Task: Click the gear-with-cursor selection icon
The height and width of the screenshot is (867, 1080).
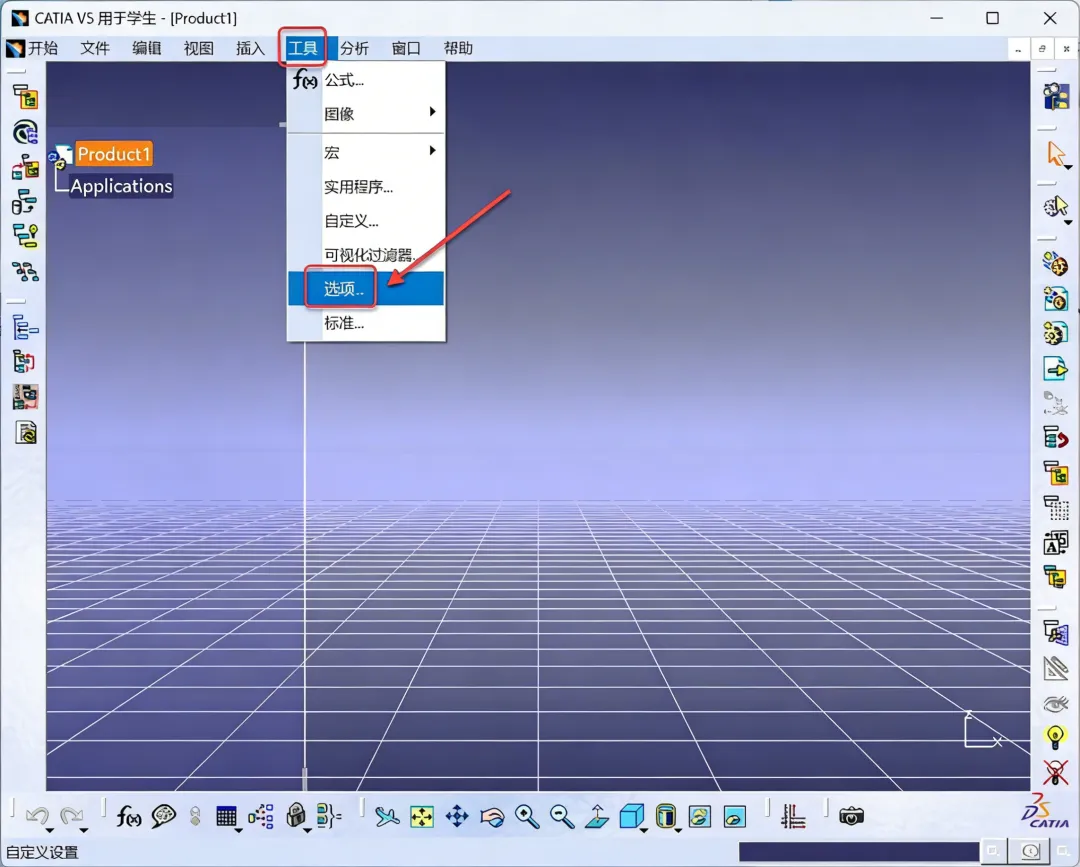Action: pyautogui.click(x=1055, y=206)
